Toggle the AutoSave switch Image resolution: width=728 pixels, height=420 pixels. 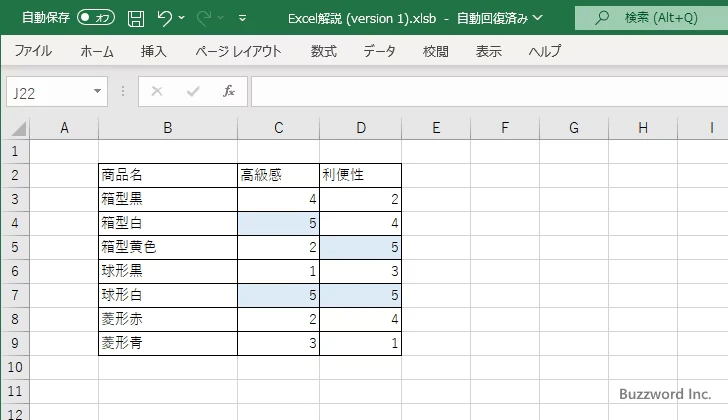[x=96, y=18]
